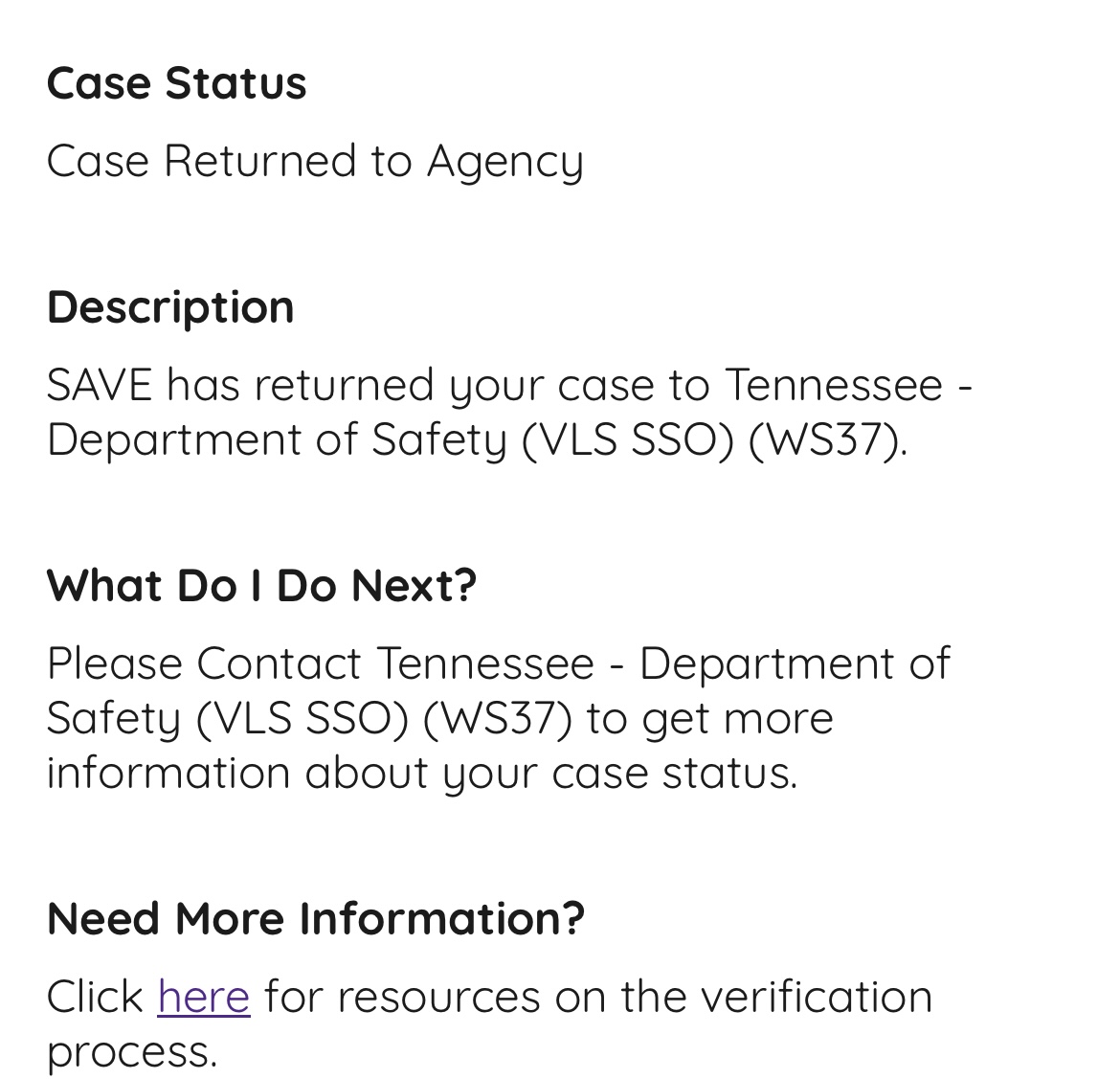Click the "What Do I Do Next?" heading
The height and width of the screenshot is (1079, 1120).
click(261, 586)
